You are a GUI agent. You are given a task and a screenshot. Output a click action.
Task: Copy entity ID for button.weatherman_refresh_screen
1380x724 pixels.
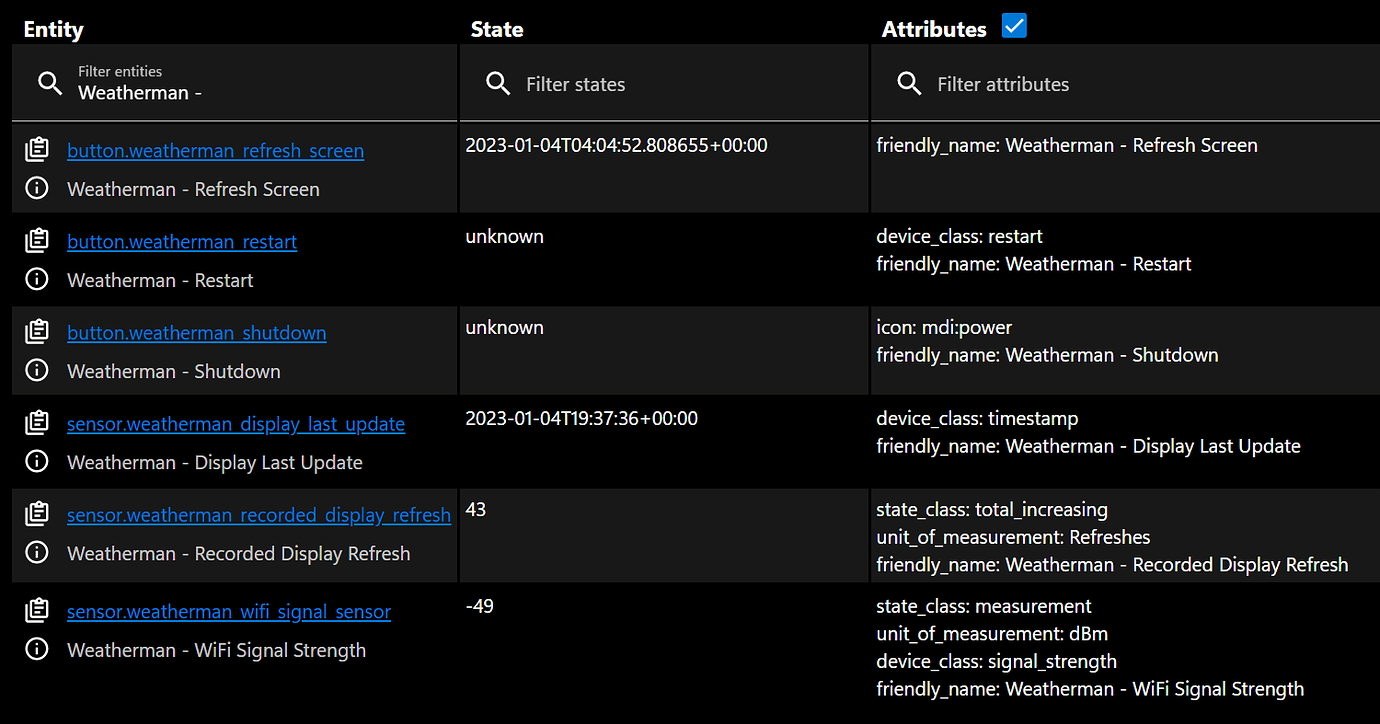point(37,150)
